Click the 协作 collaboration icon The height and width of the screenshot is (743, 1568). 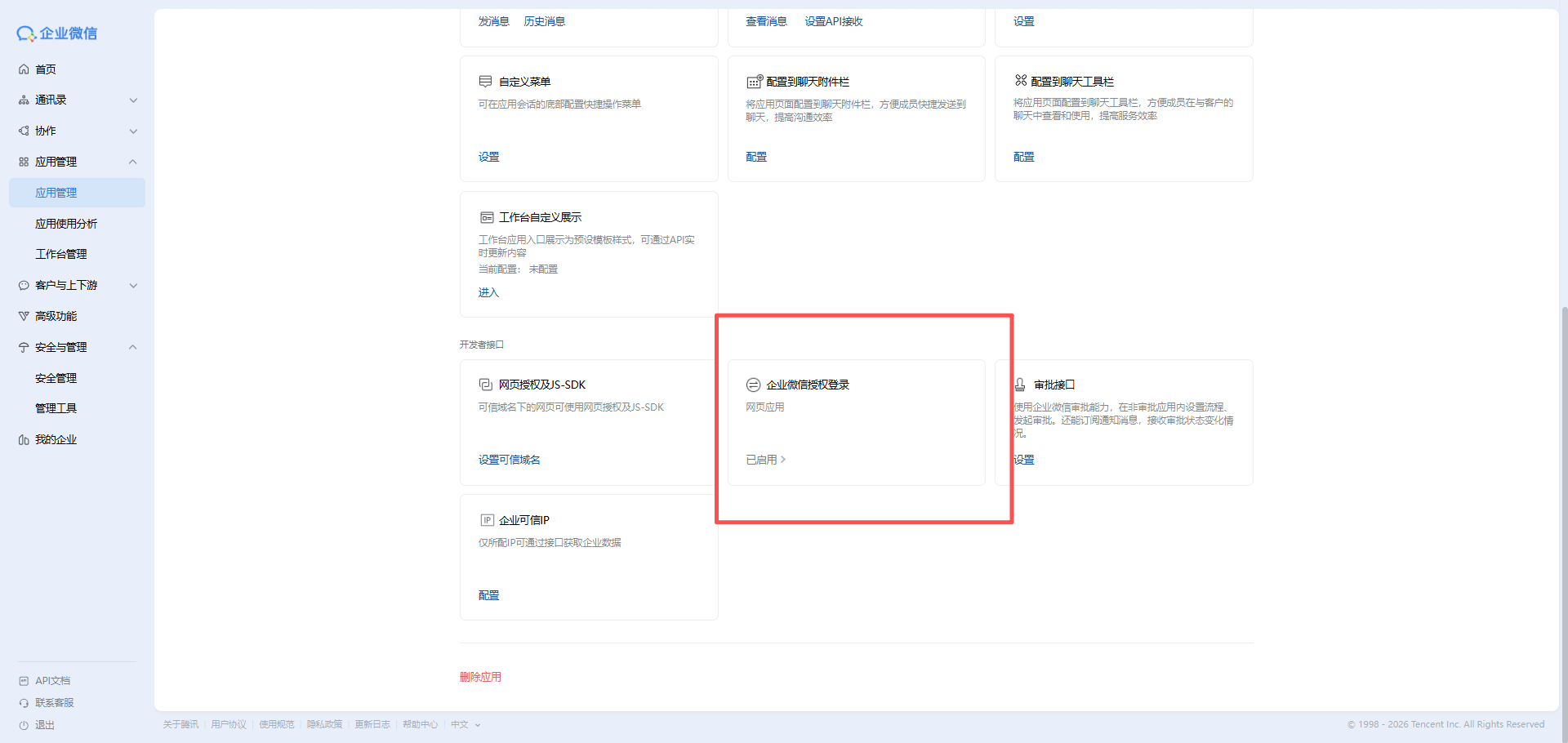24,131
